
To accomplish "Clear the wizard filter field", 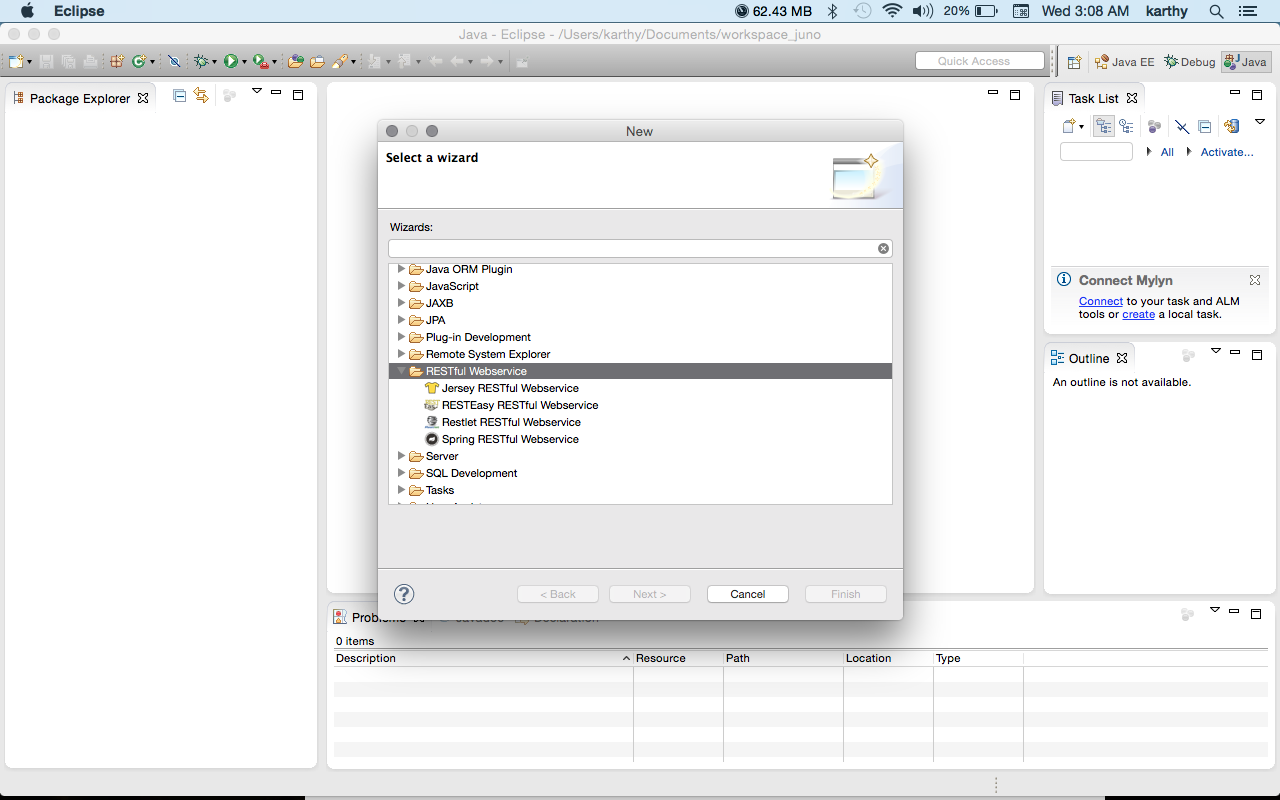I will point(883,247).
